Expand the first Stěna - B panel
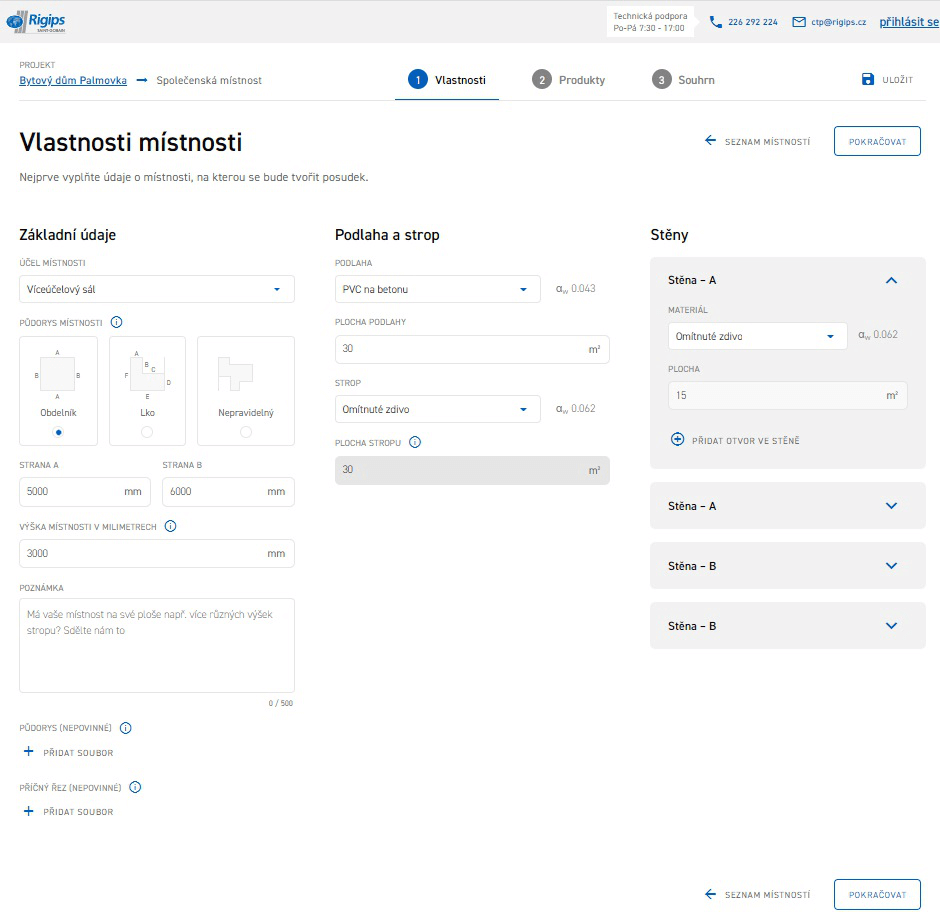 (x=787, y=566)
